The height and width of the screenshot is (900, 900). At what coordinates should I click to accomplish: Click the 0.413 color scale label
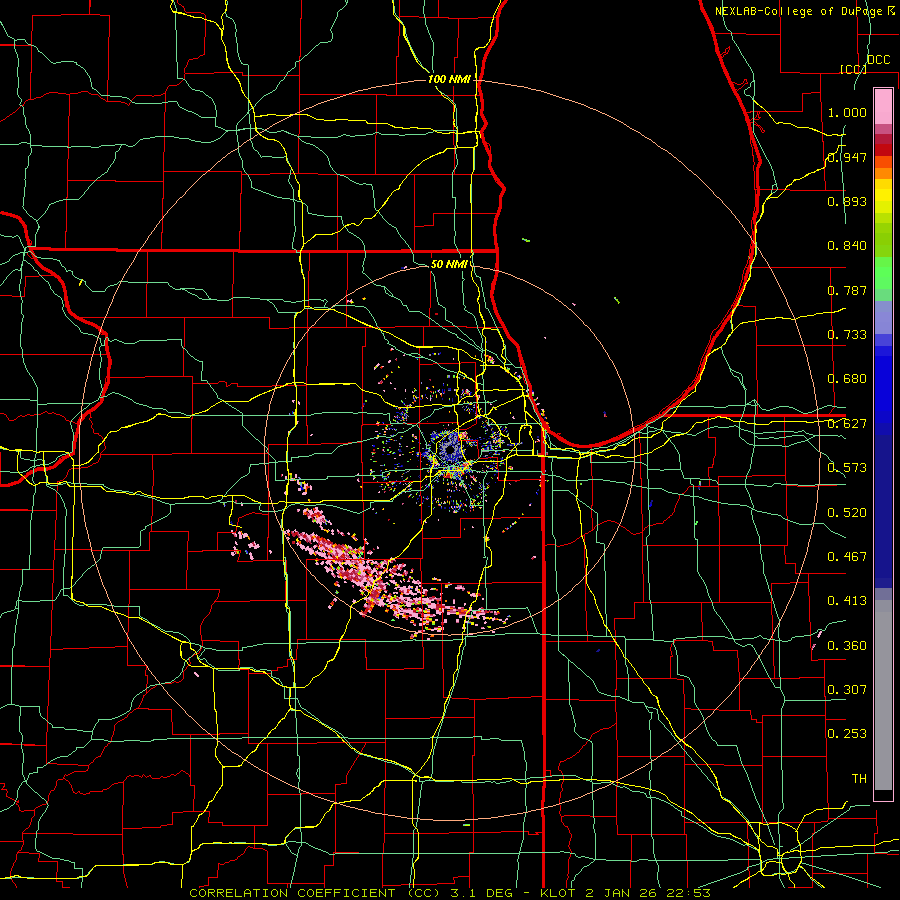click(847, 601)
